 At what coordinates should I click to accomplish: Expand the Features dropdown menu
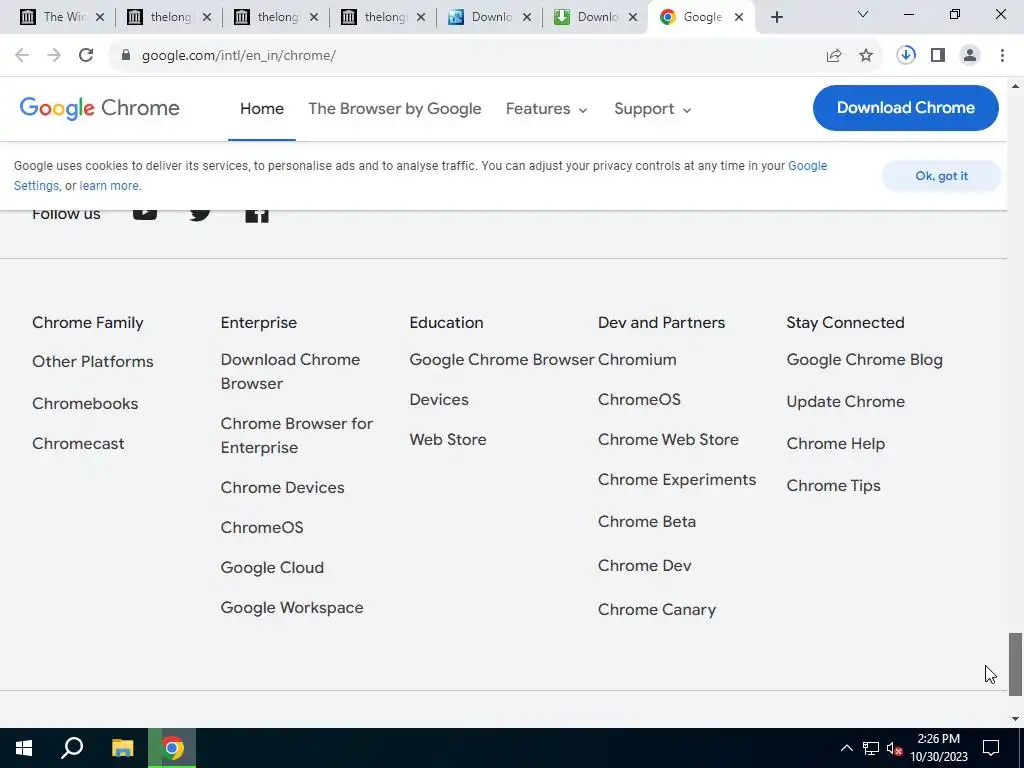(547, 109)
